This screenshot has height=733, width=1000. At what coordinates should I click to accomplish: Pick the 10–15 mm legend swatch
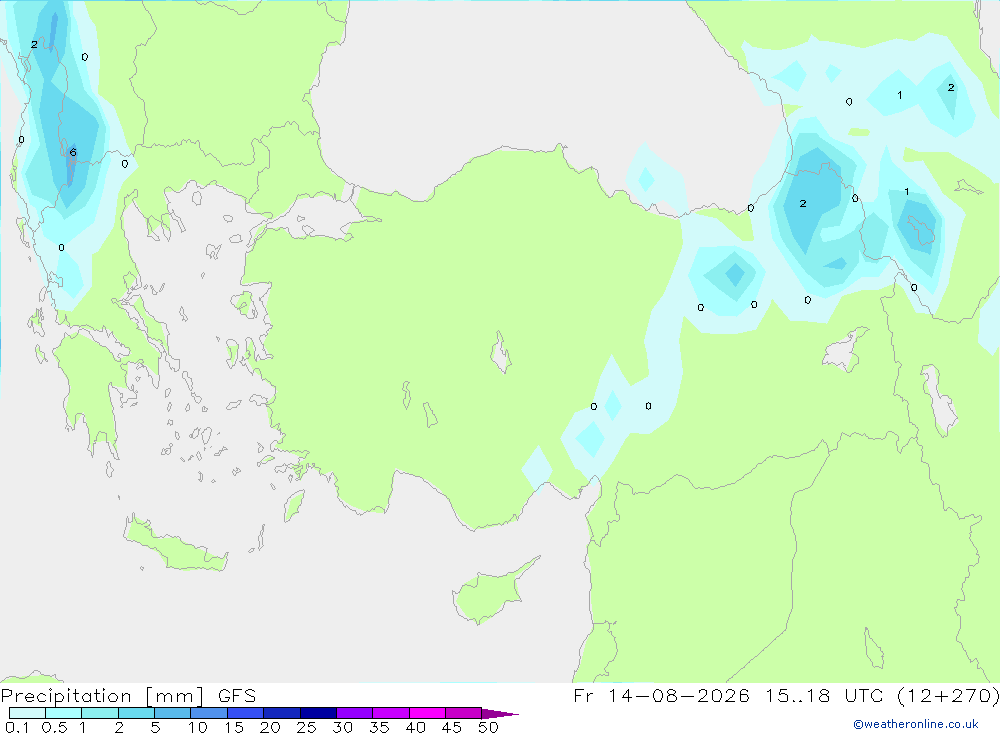click(x=209, y=713)
